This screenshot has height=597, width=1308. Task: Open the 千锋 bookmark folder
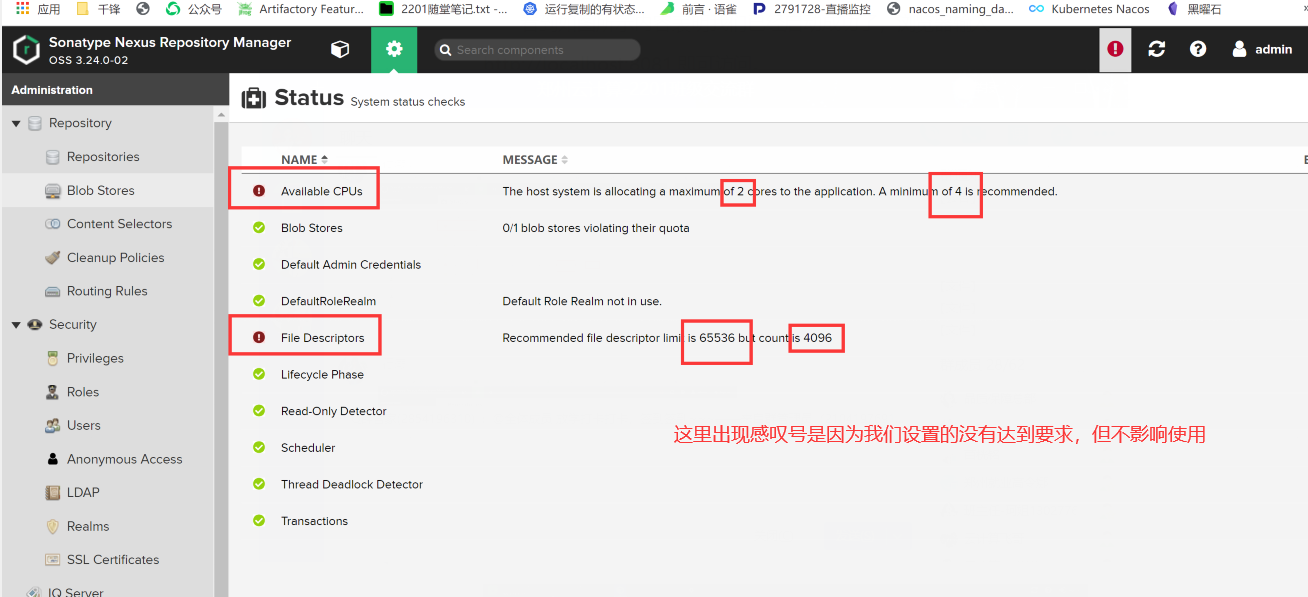coord(98,9)
